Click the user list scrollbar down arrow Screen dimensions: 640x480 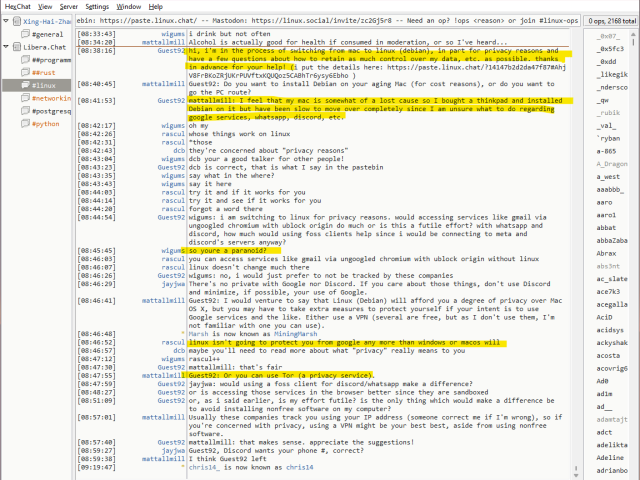[634, 473]
